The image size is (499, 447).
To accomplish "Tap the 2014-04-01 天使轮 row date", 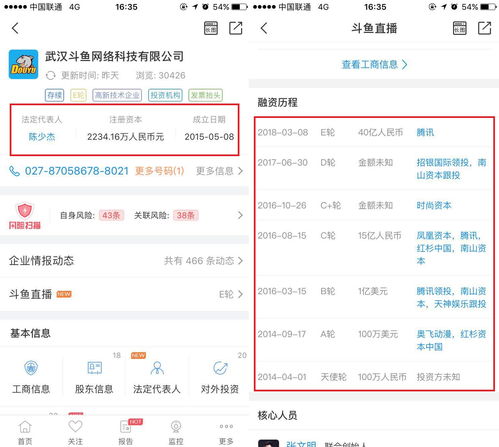I will coord(282,377).
